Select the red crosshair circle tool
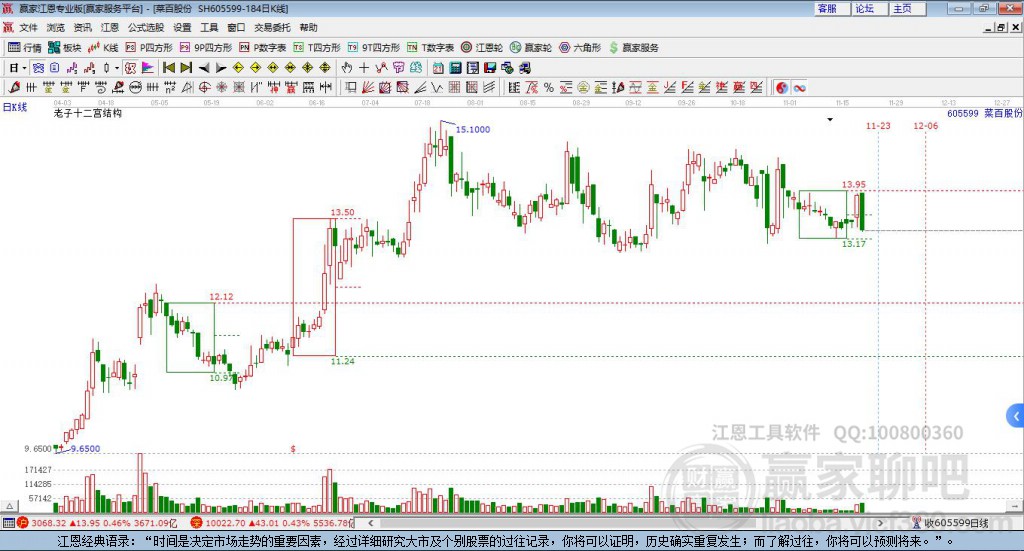 204,87
